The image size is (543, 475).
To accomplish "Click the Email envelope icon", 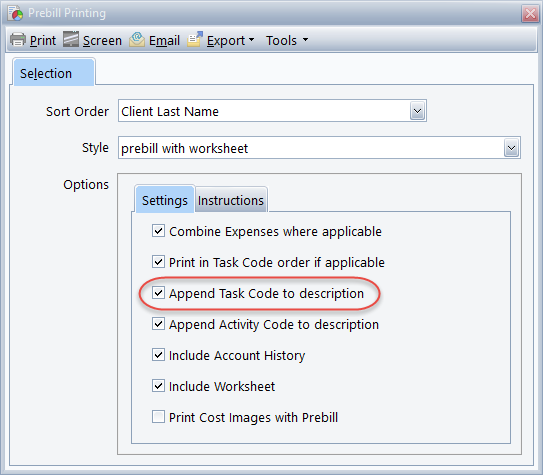I will tap(137, 39).
